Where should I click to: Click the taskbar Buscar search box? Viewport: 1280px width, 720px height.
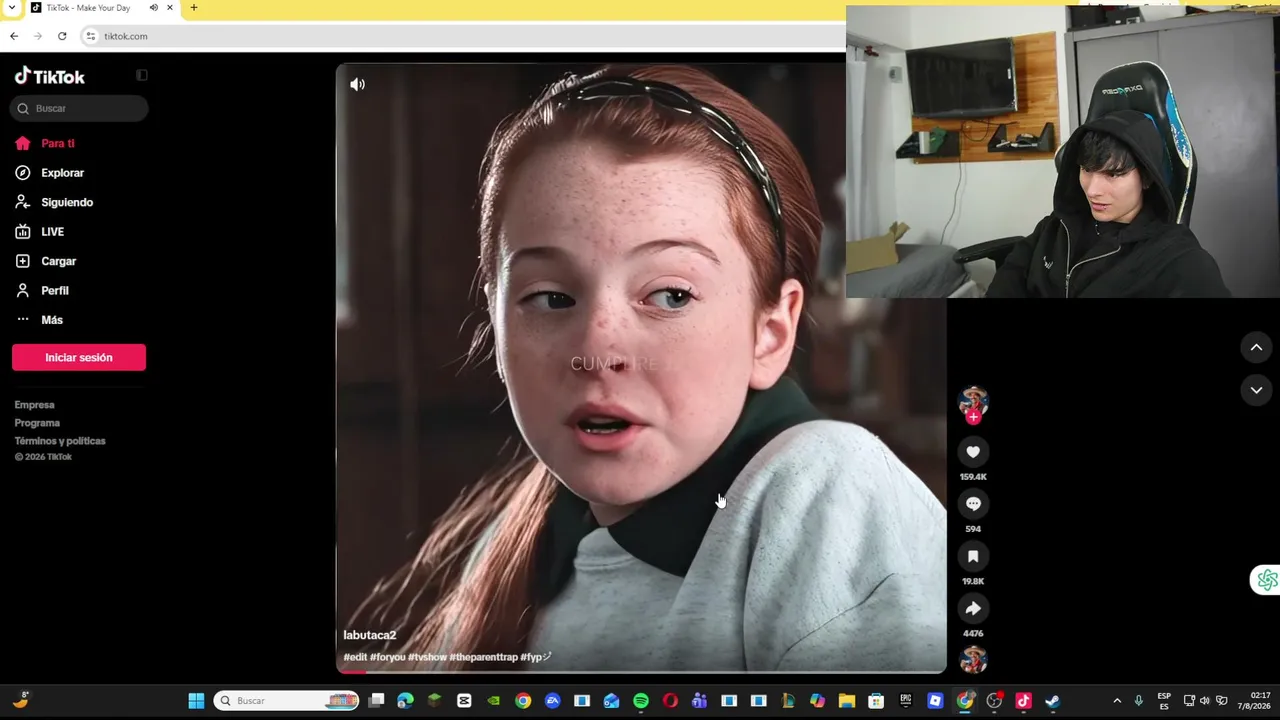287,701
